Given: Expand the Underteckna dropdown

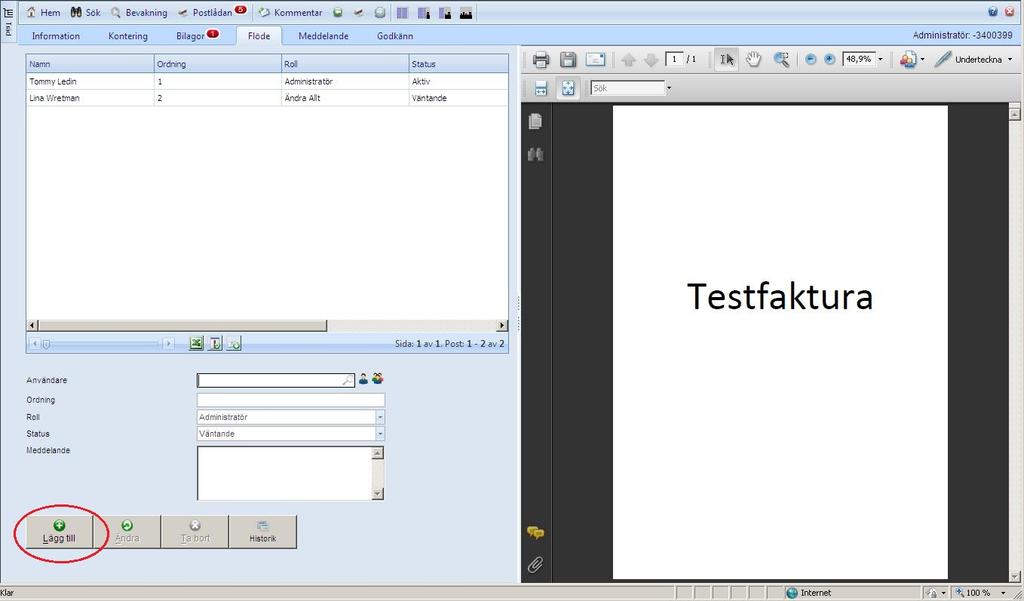Looking at the screenshot, I should [1010, 59].
